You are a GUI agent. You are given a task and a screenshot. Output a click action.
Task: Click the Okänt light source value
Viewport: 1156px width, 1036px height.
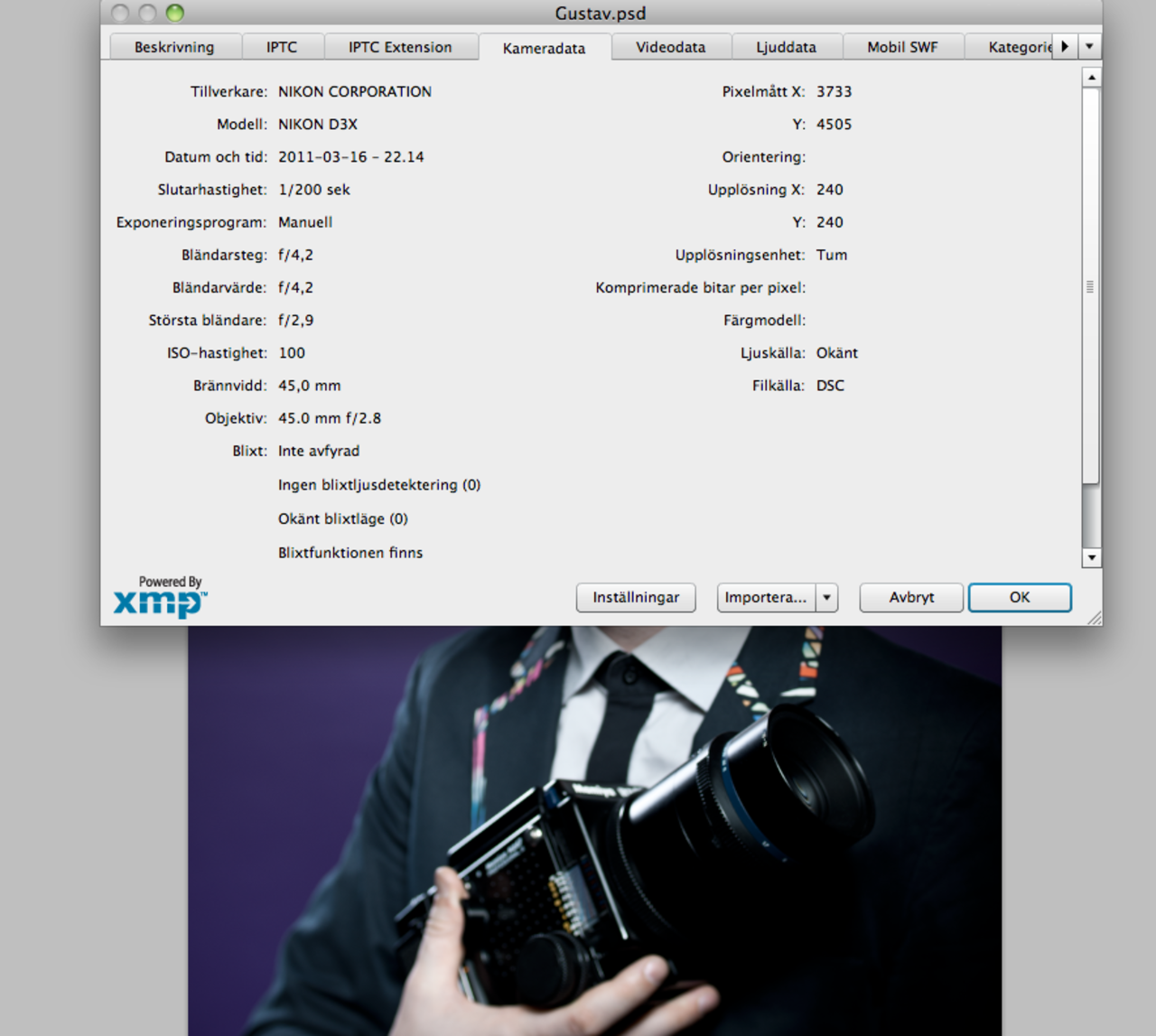837,352
